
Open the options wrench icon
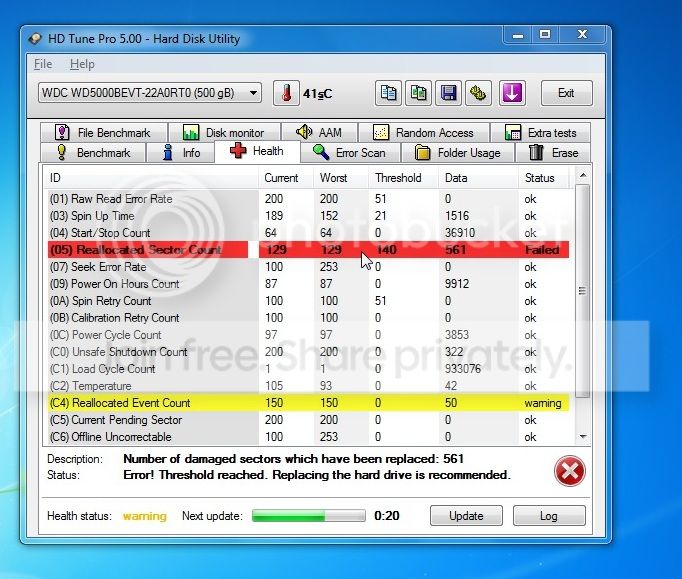[479, 93]
